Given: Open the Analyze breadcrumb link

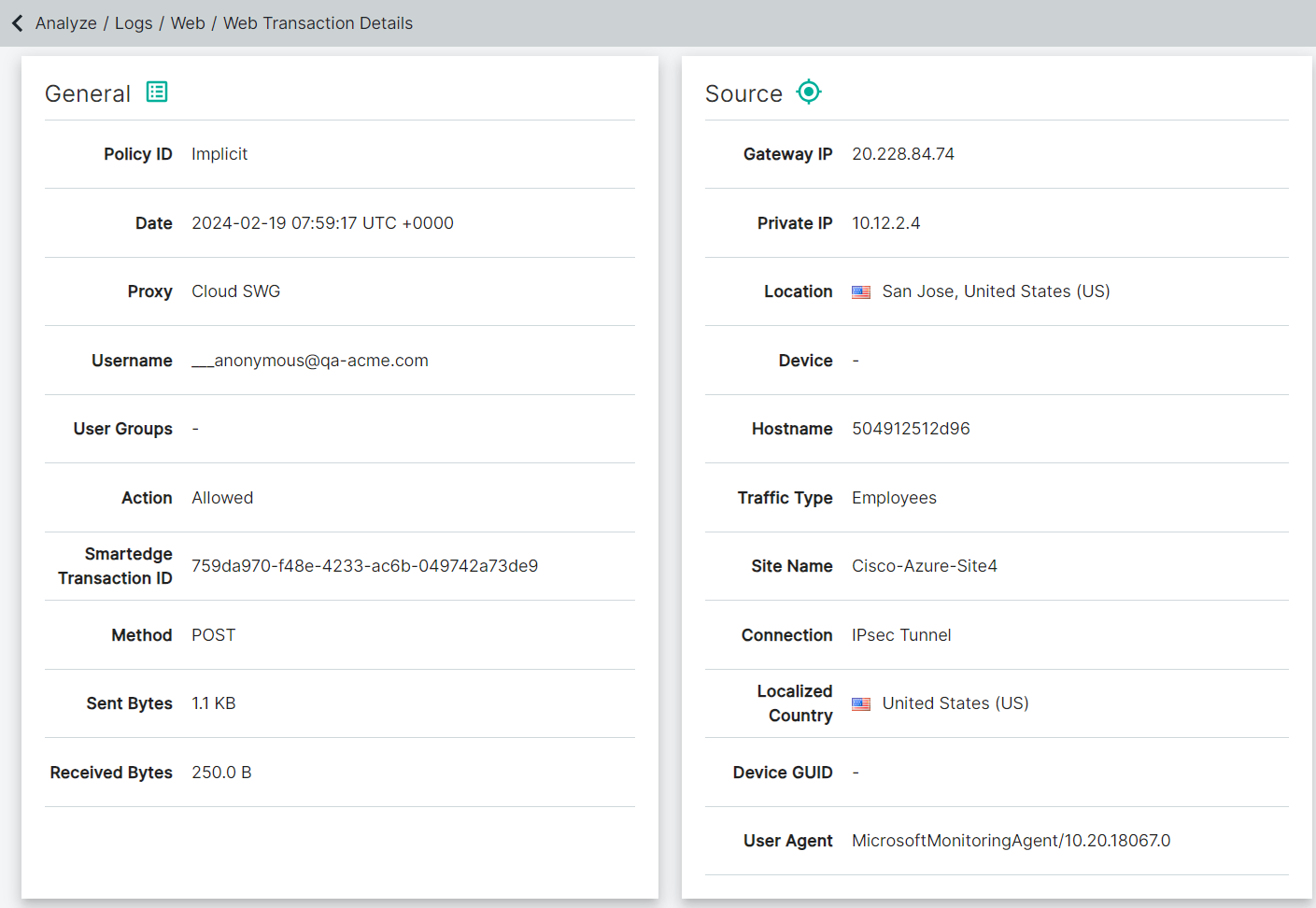Looking at the screenshot, I should [x=65, y=22].
